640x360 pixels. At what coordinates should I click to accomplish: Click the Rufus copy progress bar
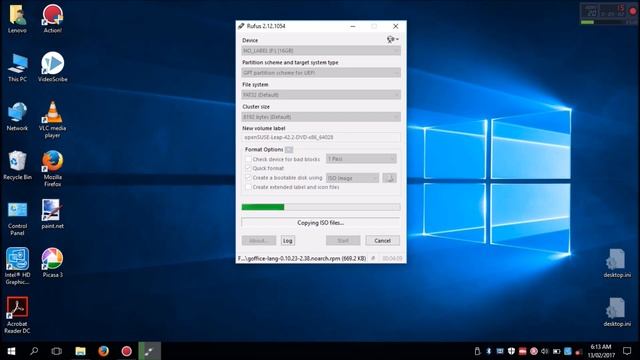point(321,207)
